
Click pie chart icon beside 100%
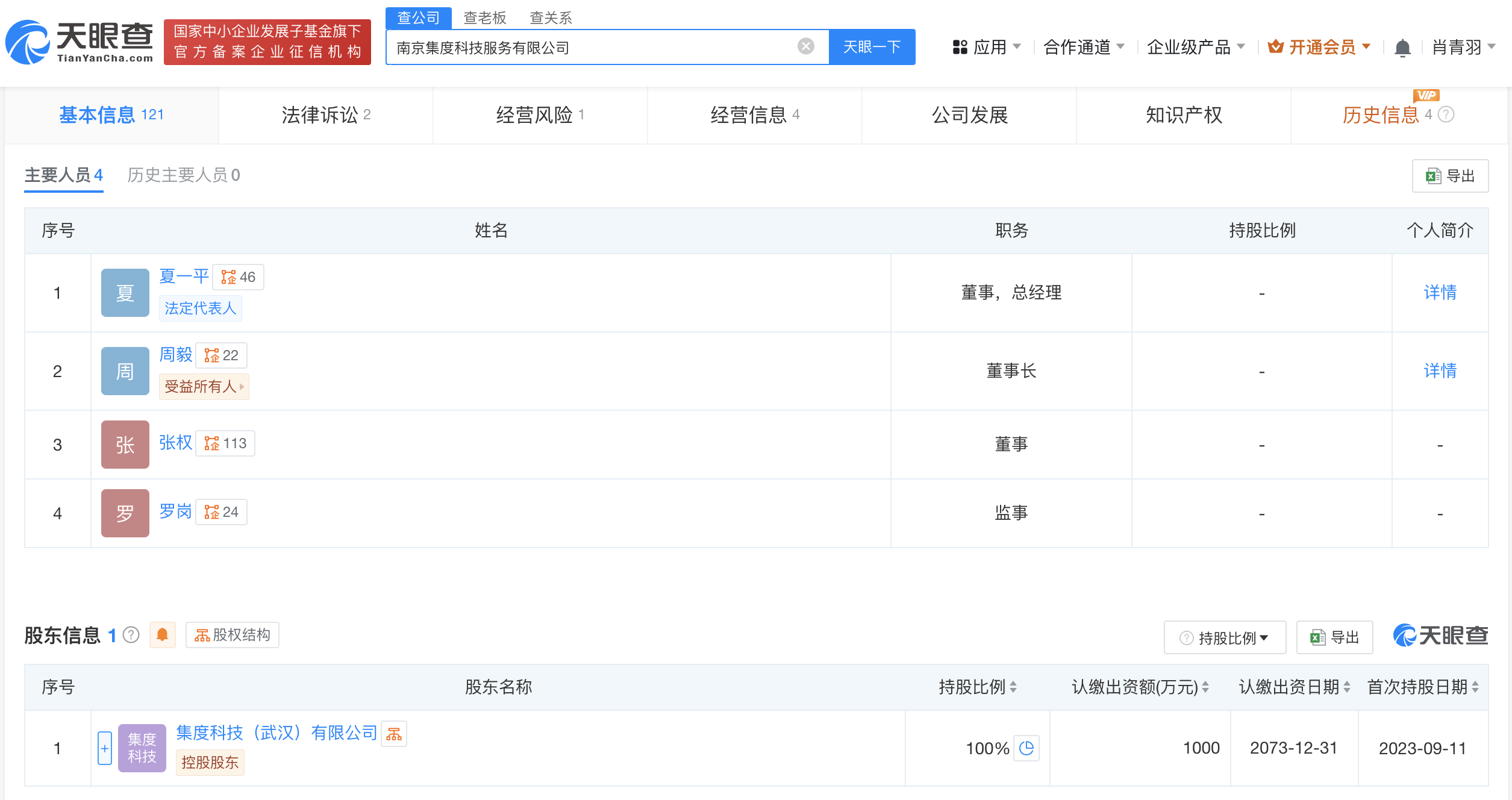[x=1026, y=748]
